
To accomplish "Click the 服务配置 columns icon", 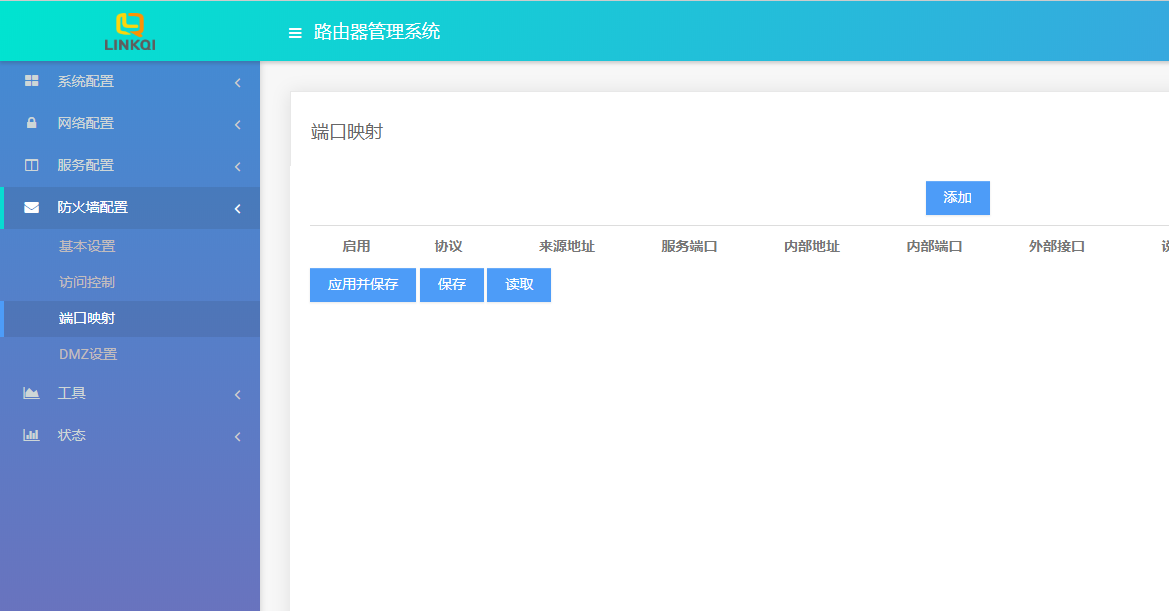I will point(31,165).
